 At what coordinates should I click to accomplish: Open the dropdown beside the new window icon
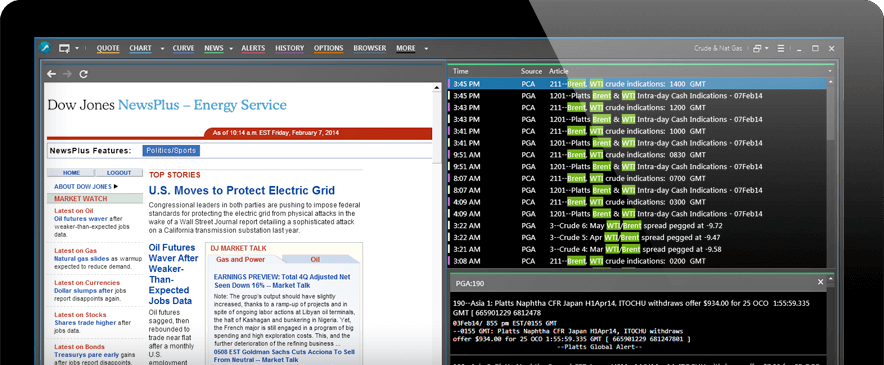pyautogui.click(x=77, y=49)
